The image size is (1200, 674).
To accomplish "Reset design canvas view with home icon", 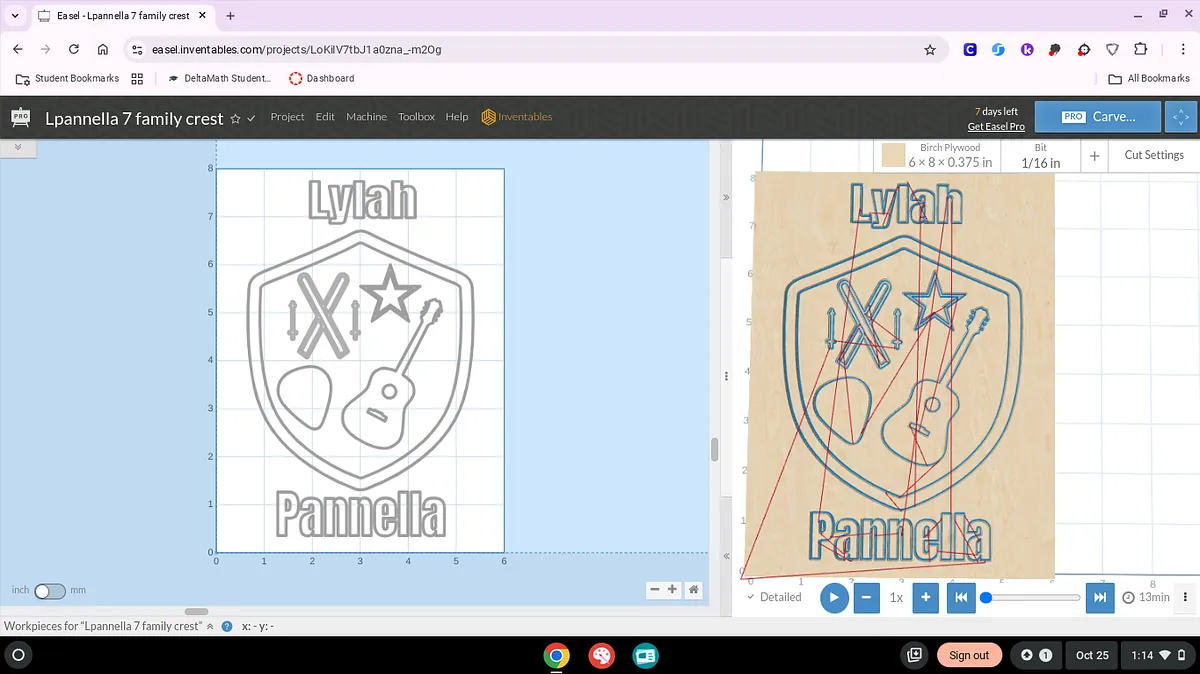I will tap(692, 590).
